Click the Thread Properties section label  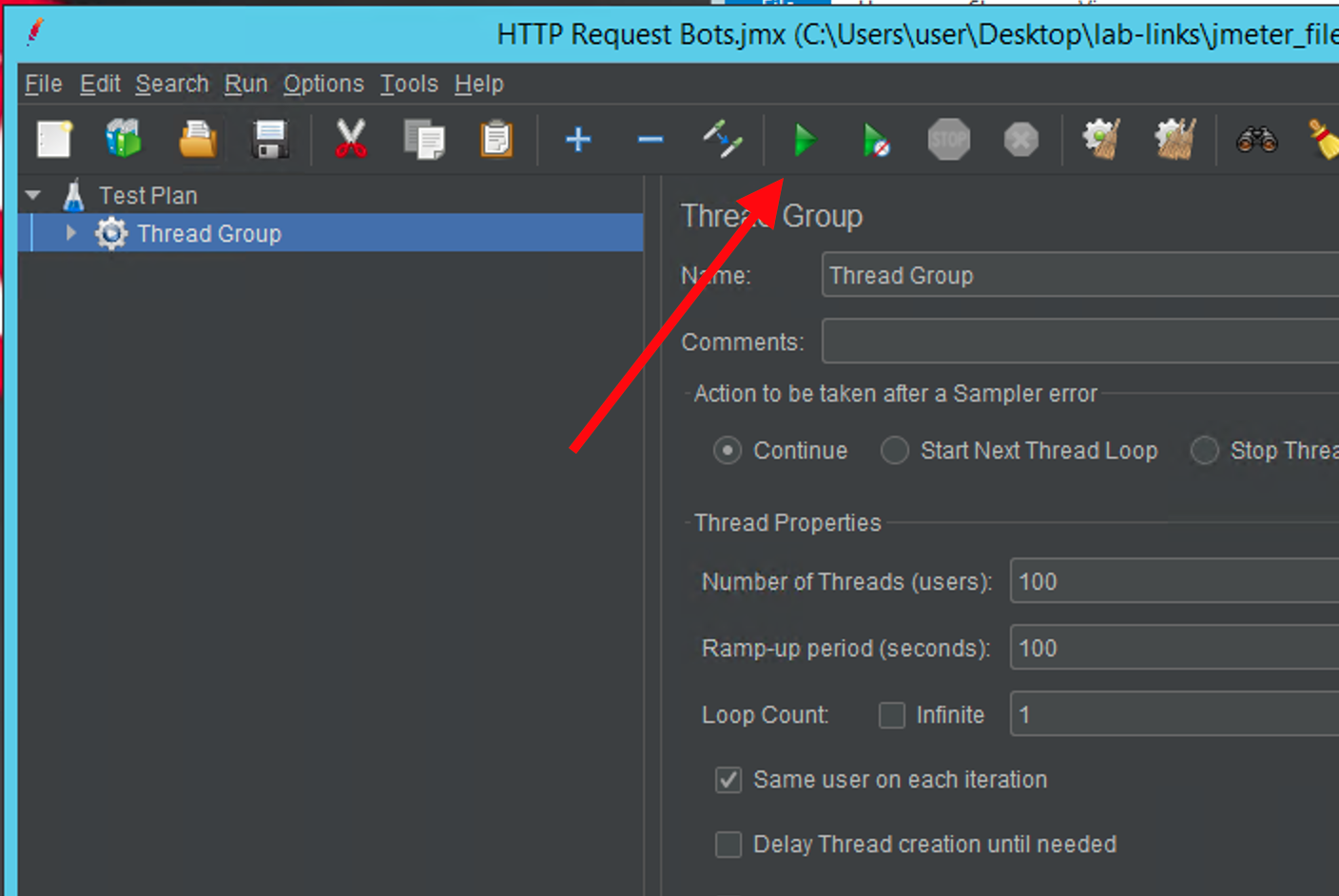[787, 522]
